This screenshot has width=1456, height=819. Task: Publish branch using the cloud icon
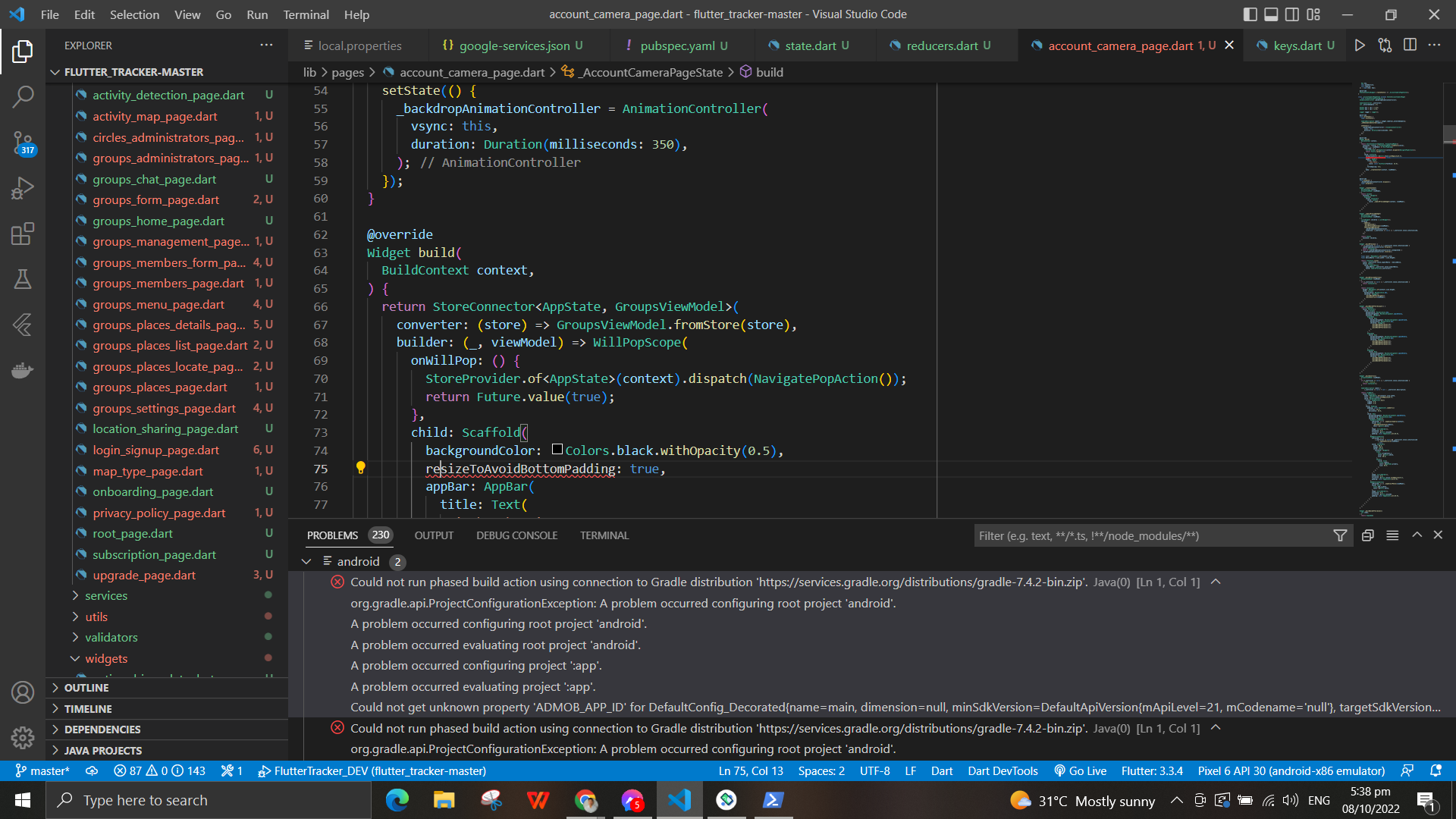(92, 770)
